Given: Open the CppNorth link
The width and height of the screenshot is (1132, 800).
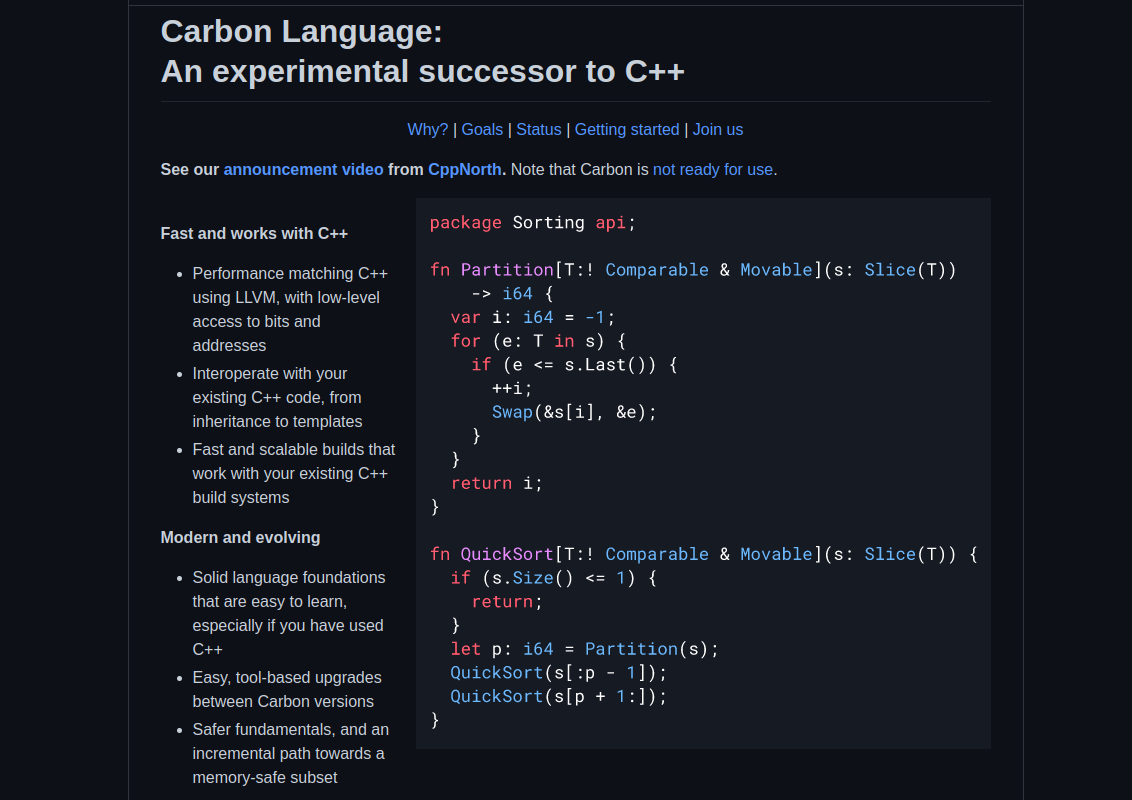Looking at the screenshot, I should click(x=464, y=170).
